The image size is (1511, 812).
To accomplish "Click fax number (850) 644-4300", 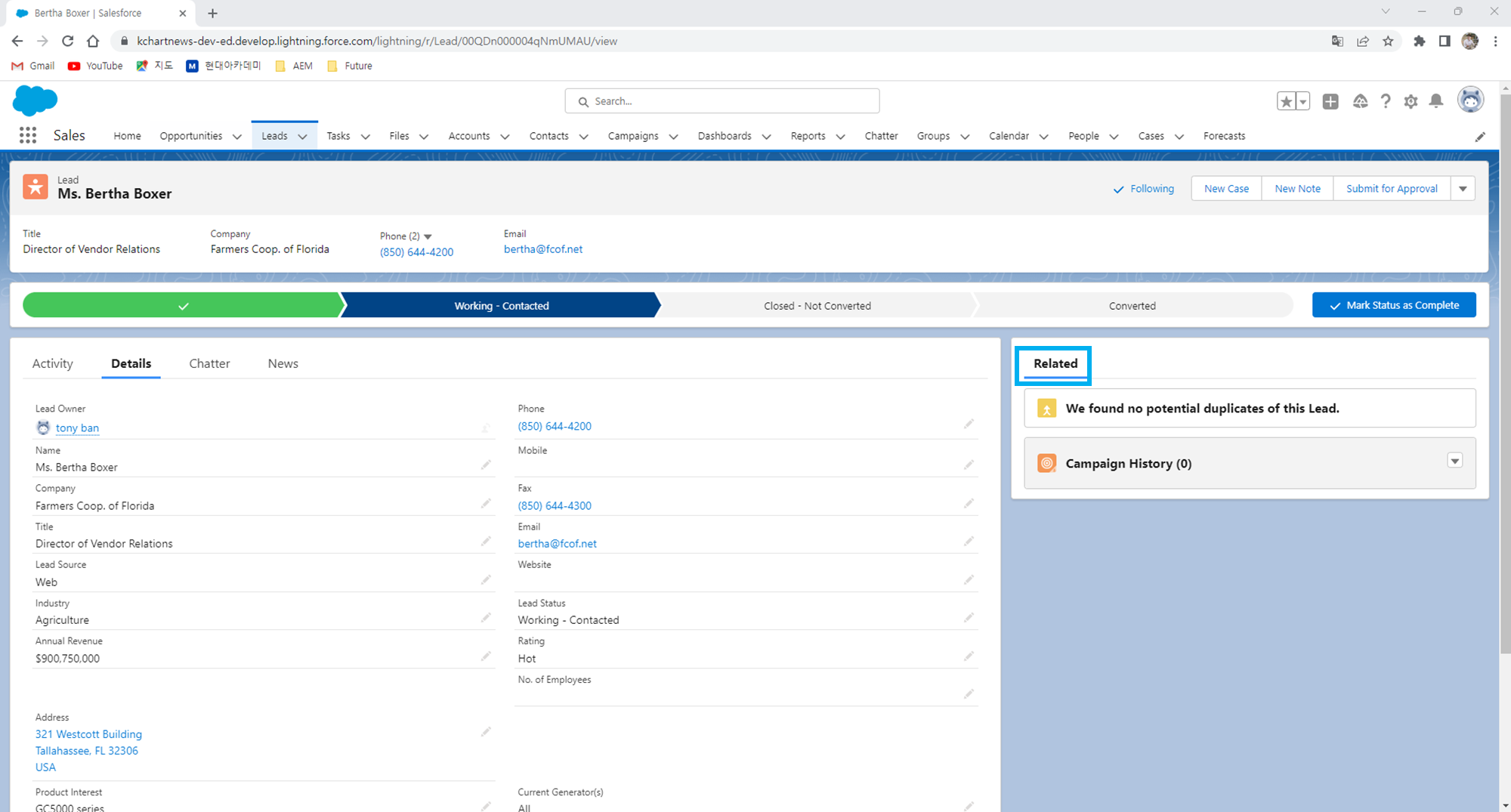I will tap(555, 505).
